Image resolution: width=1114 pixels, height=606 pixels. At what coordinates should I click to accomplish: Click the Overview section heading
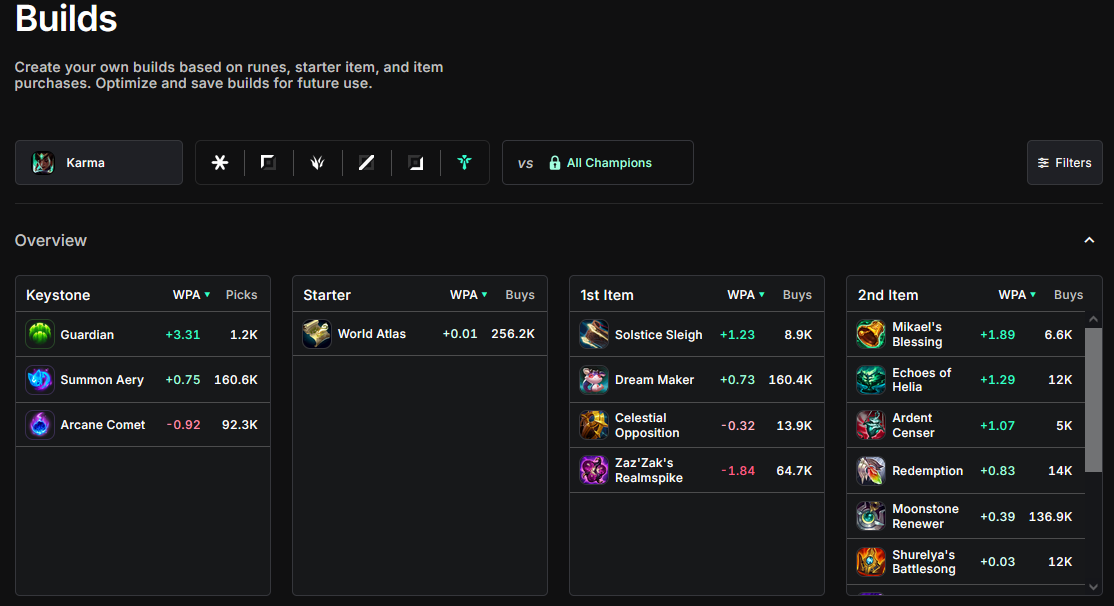pyautogui.click(x=50, y=240)
